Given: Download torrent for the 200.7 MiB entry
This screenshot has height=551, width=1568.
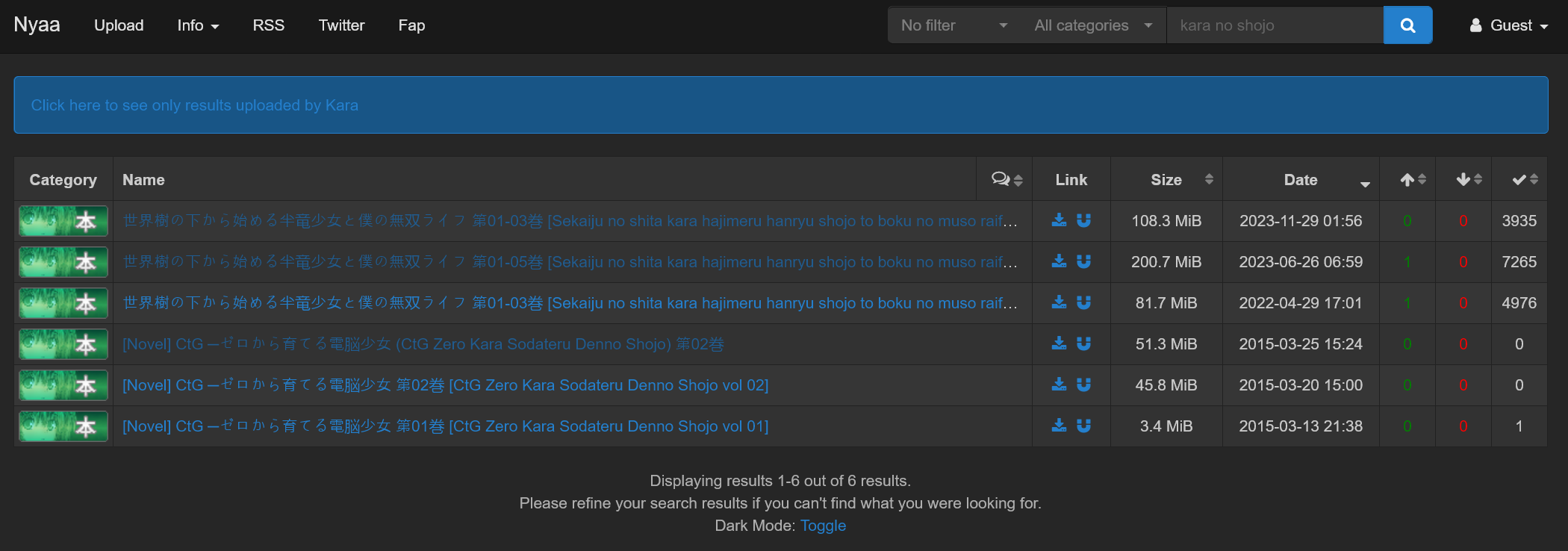Looking at the screenshot, I should tap(1059, 261).
